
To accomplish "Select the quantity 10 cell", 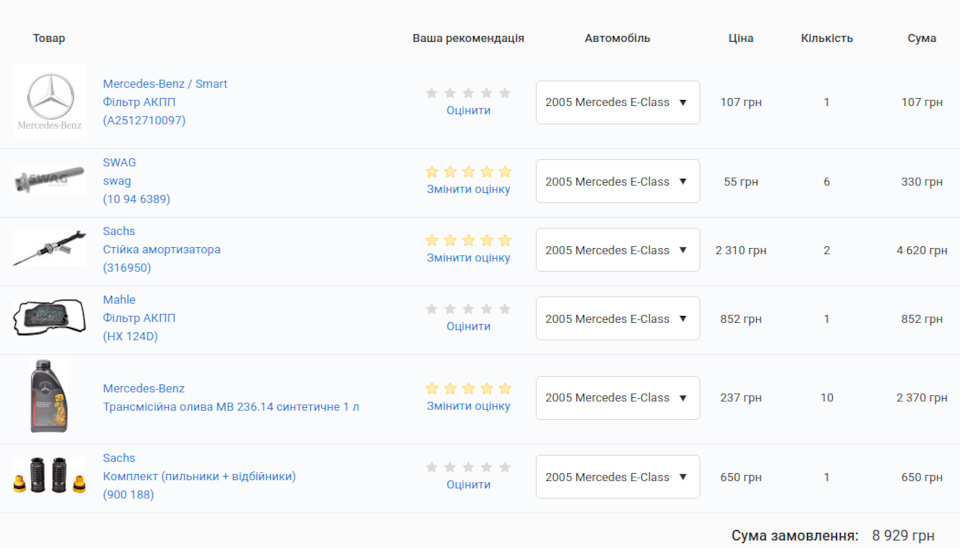I will (827, 398).
